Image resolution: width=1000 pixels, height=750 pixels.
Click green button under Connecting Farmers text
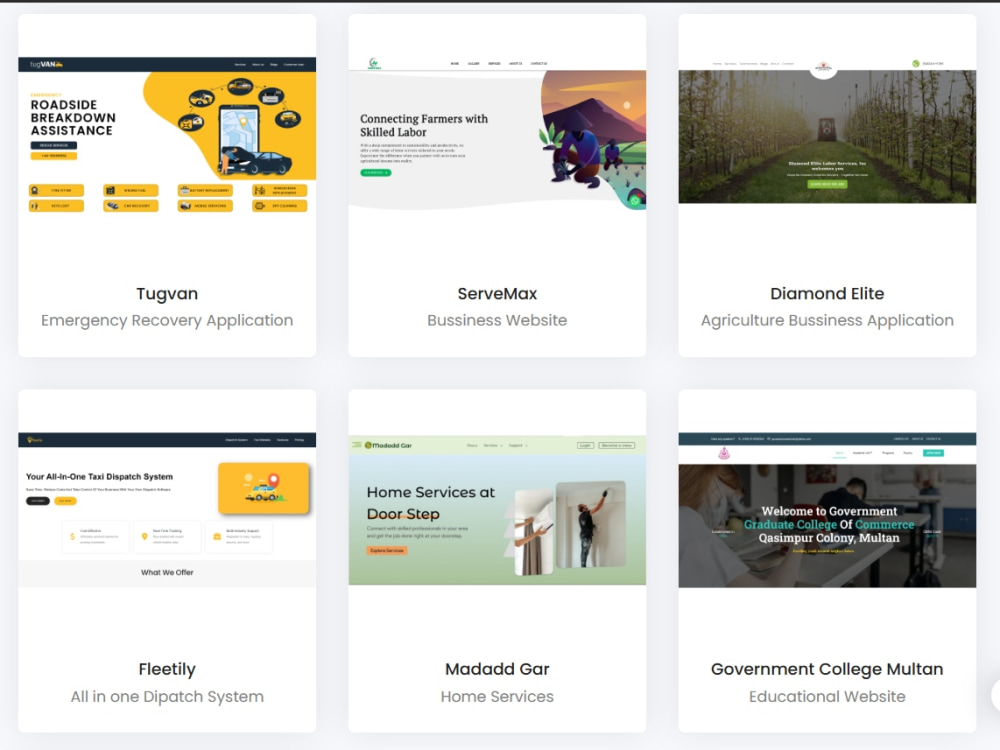point(376,173)
